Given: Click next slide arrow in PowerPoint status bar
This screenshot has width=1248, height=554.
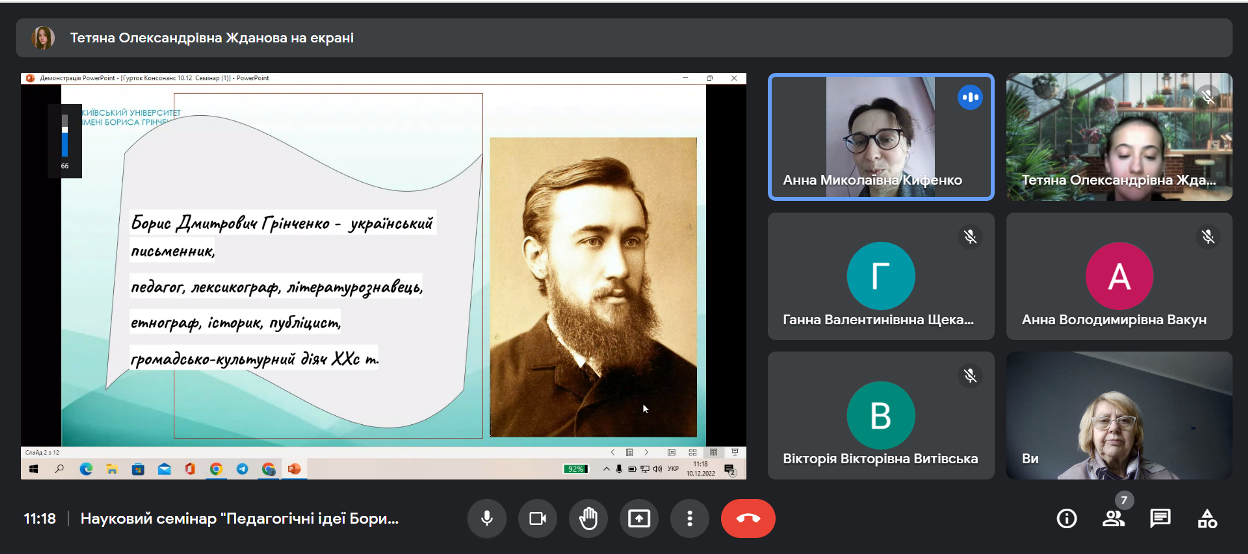Looking at the screenshot, I should click(645, 452).
